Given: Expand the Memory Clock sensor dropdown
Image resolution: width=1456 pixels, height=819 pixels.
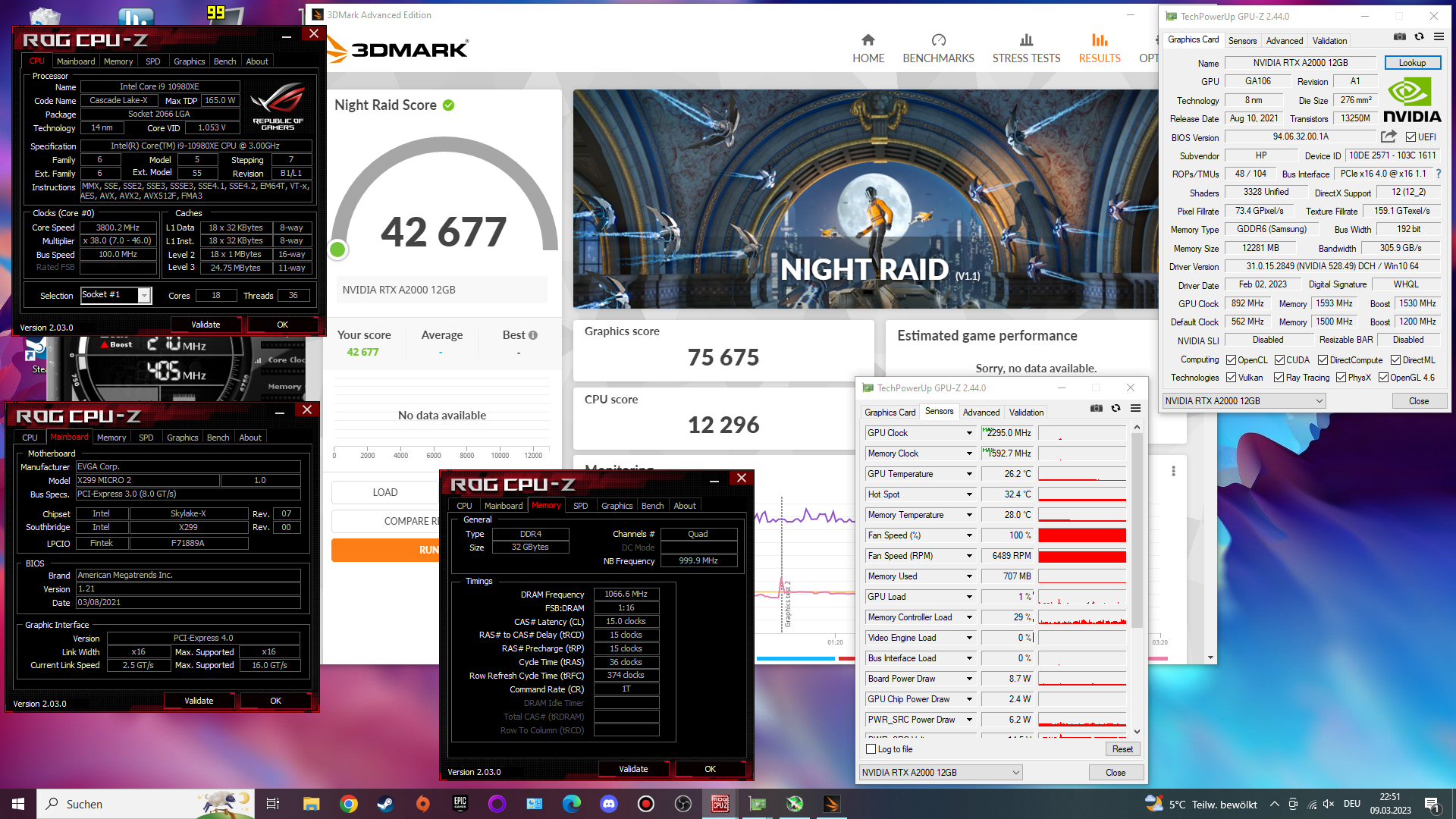Looking at the screenshot, I should point(969,453).
